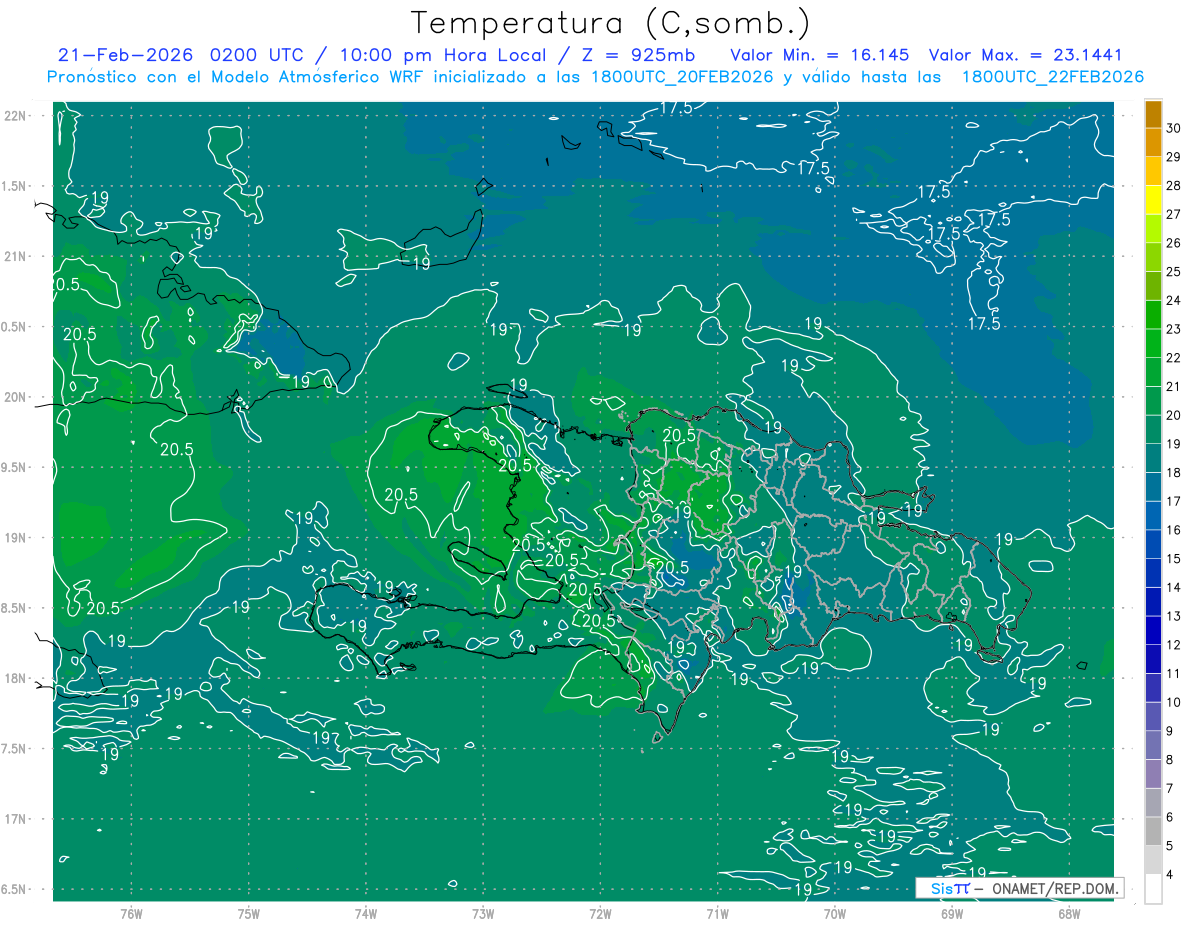
Task: Select the 21N latitude label
Action: 16,256
